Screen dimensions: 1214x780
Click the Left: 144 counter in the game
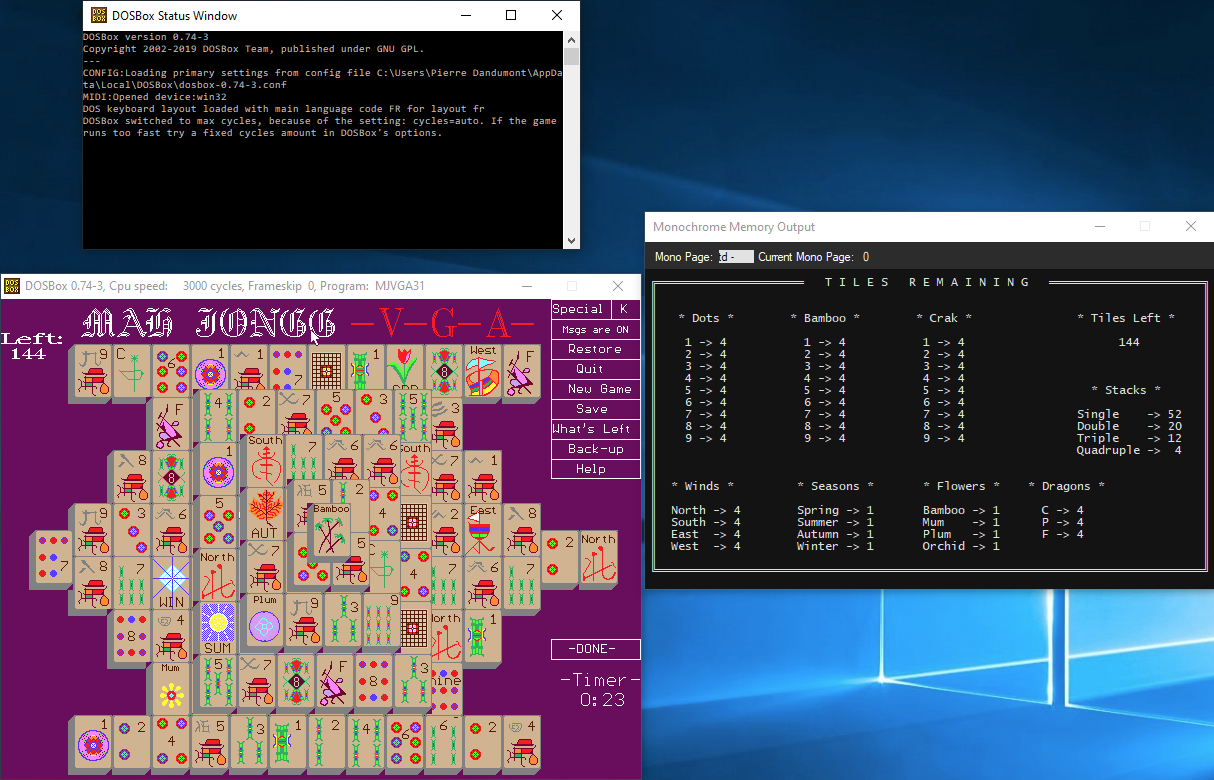(33, 346)
